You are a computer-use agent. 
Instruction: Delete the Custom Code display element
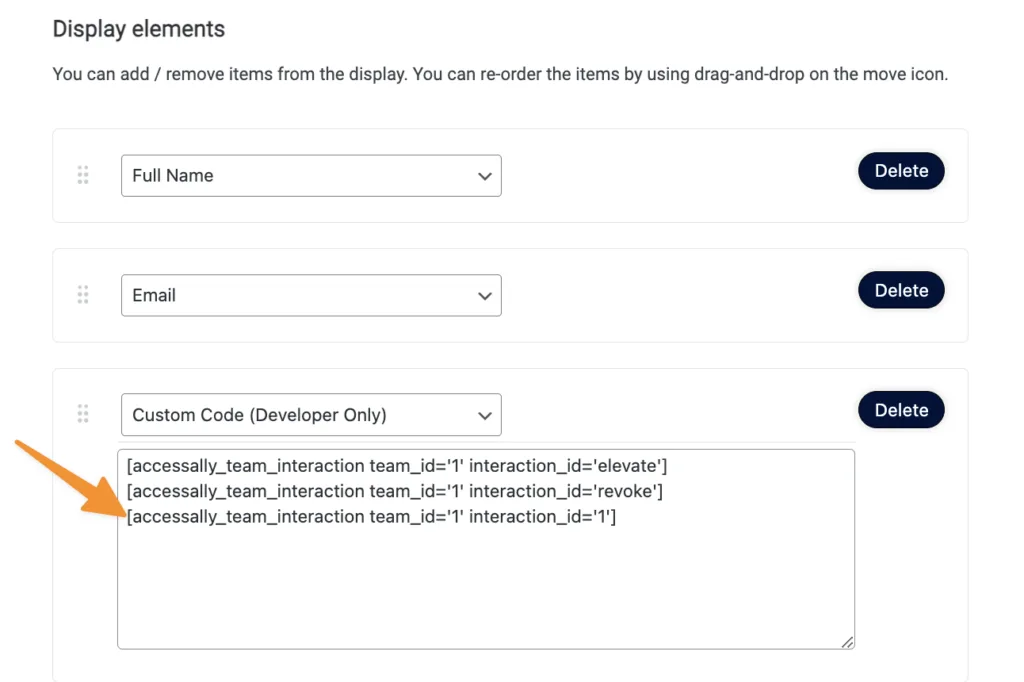[900, 409]
